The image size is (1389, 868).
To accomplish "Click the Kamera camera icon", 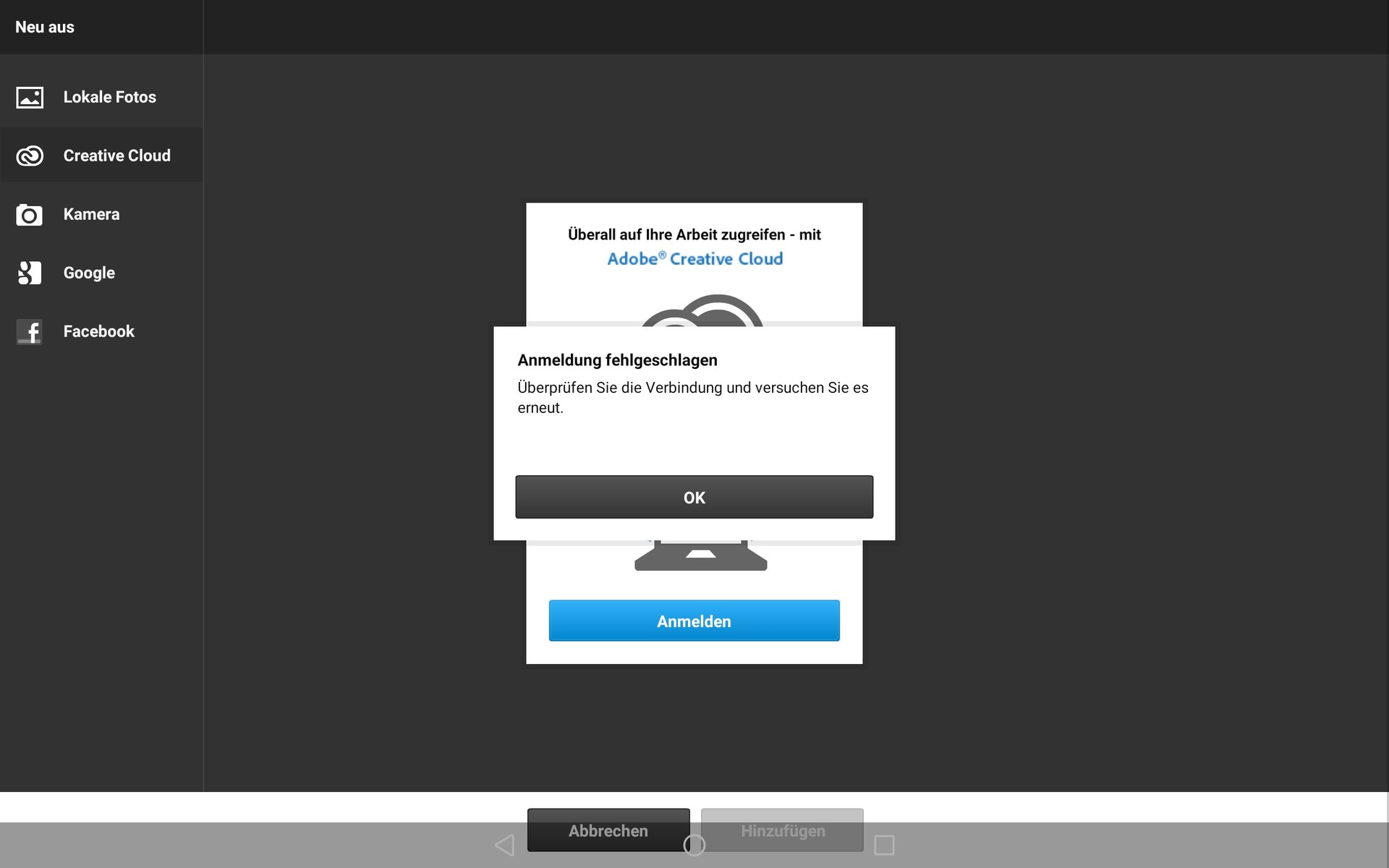I will click(30, 215).
